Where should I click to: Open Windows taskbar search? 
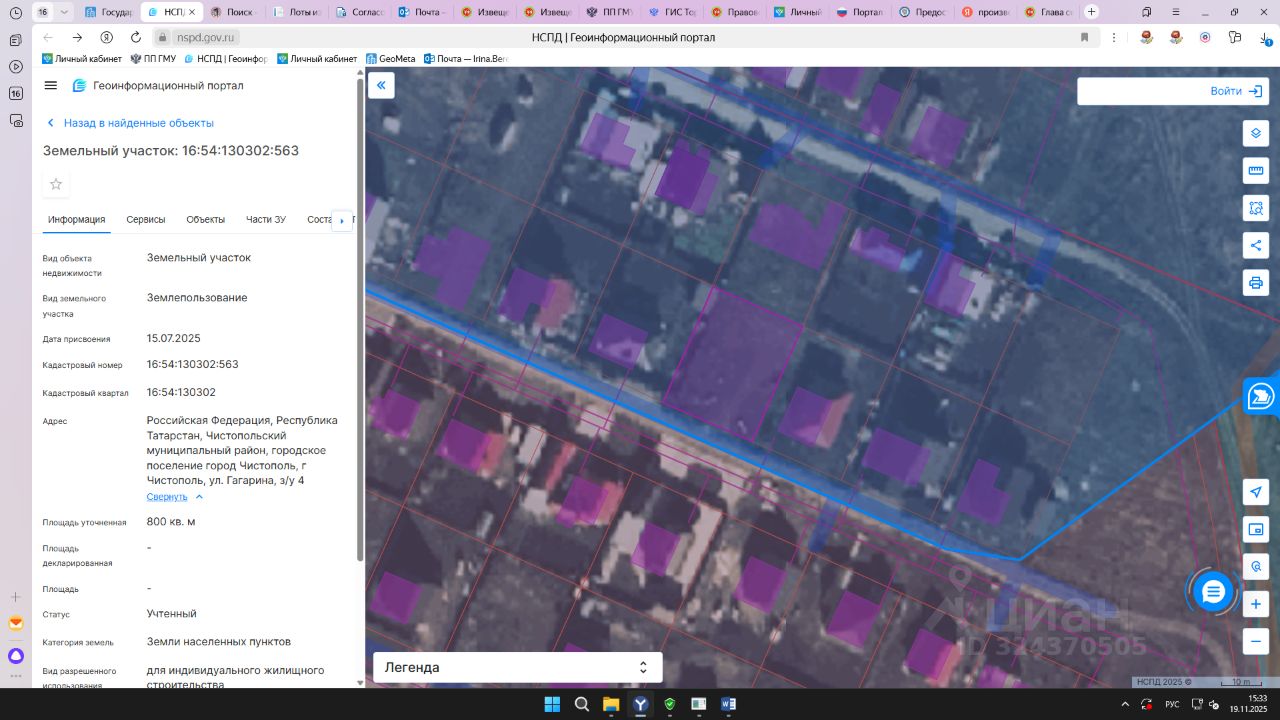click(581, 704)
